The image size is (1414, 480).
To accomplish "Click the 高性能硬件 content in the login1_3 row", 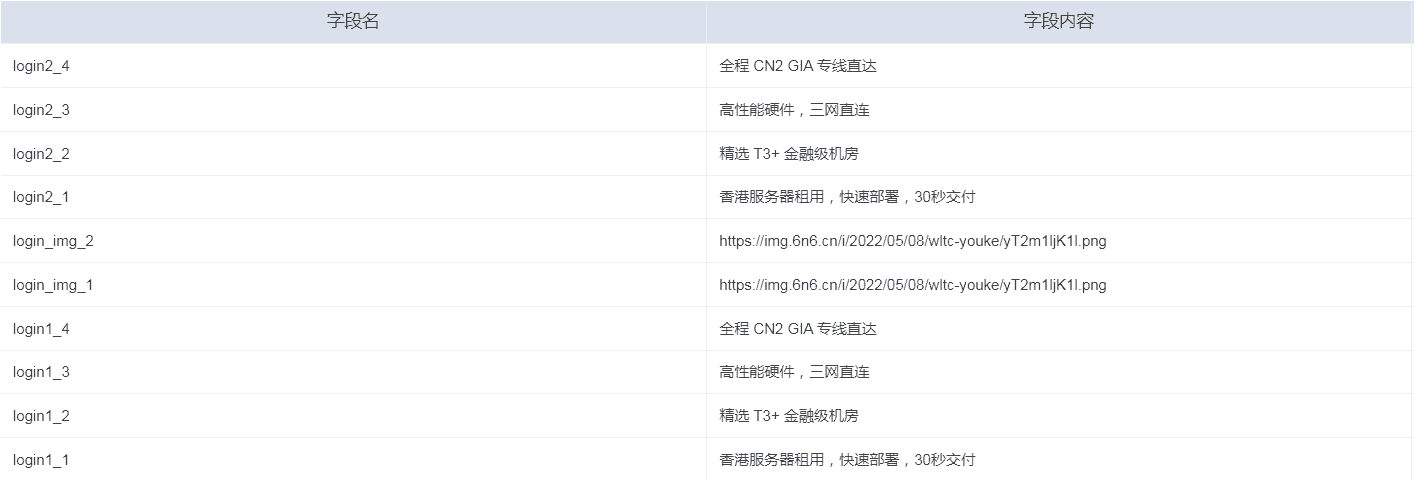I will click(x=794, y=372).
